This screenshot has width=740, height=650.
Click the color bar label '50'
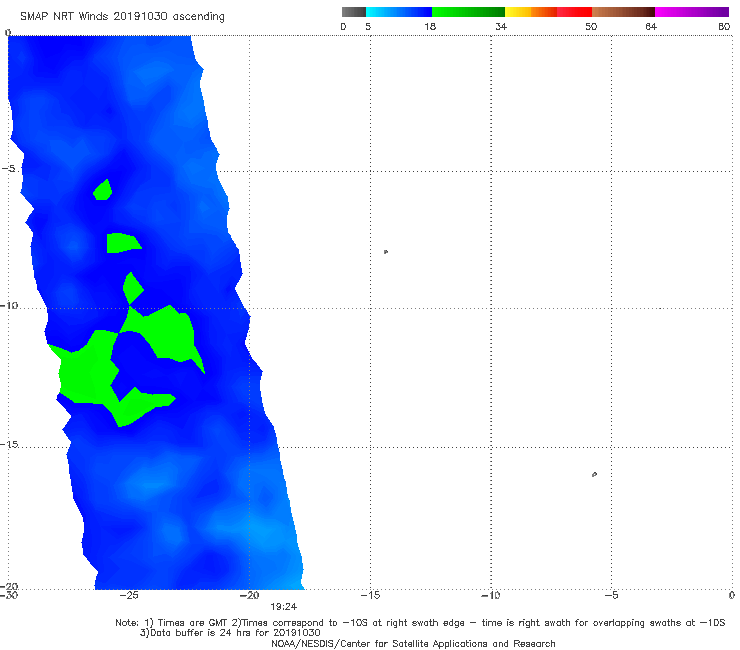(x=591, y=26)
